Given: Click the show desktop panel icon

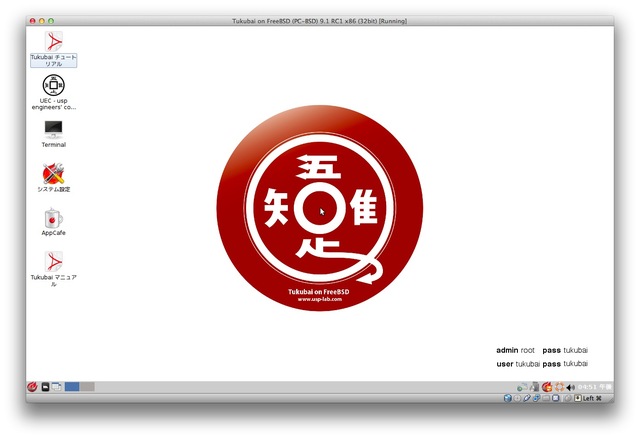Looking at the screenshot, I should click(x=57, y=386).
